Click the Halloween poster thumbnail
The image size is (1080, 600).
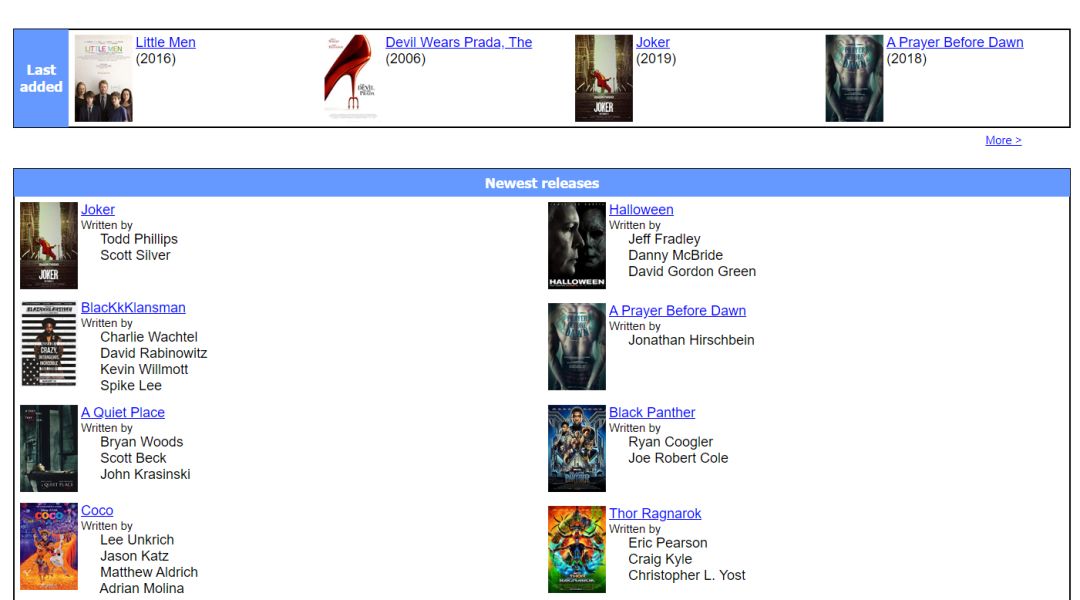577,245
